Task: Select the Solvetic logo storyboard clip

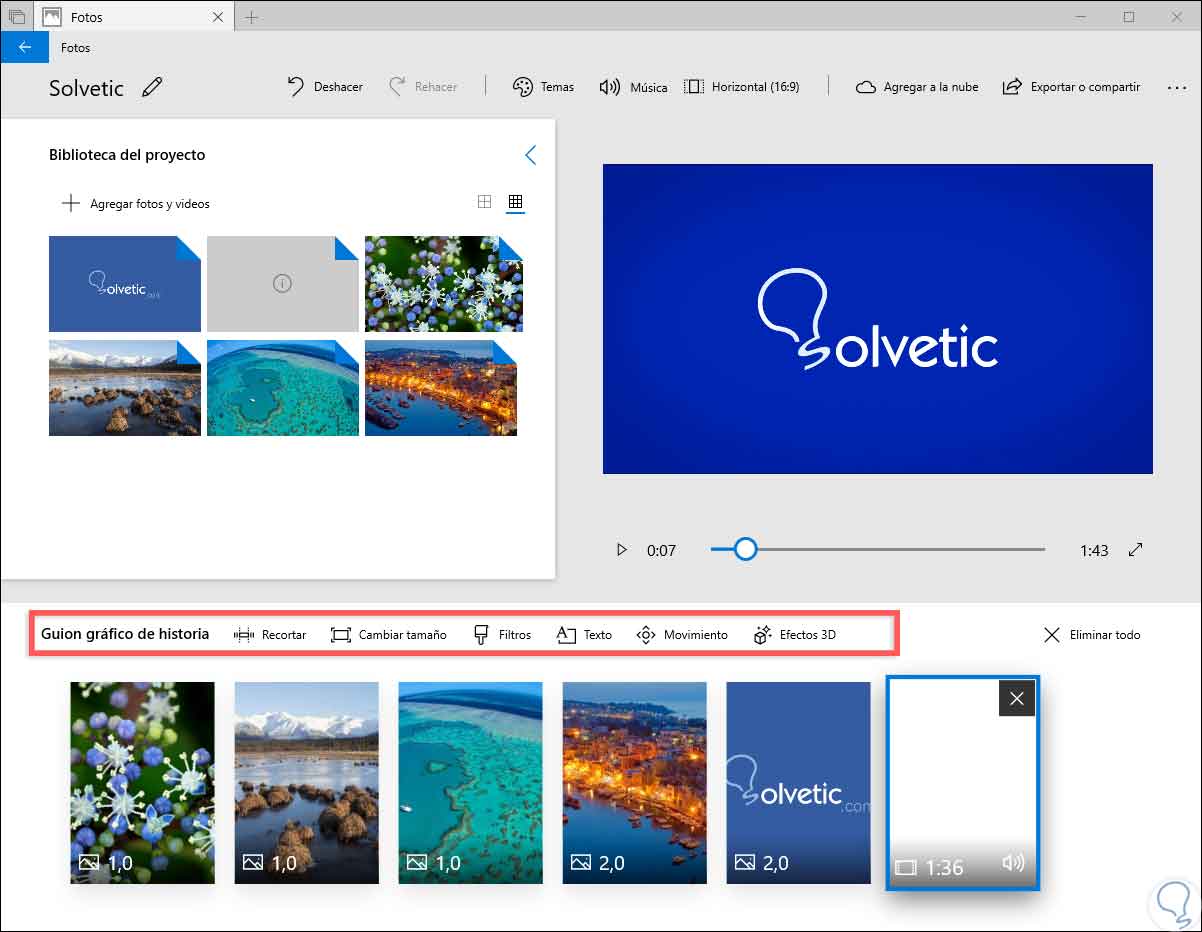Action: click(799, 783)
